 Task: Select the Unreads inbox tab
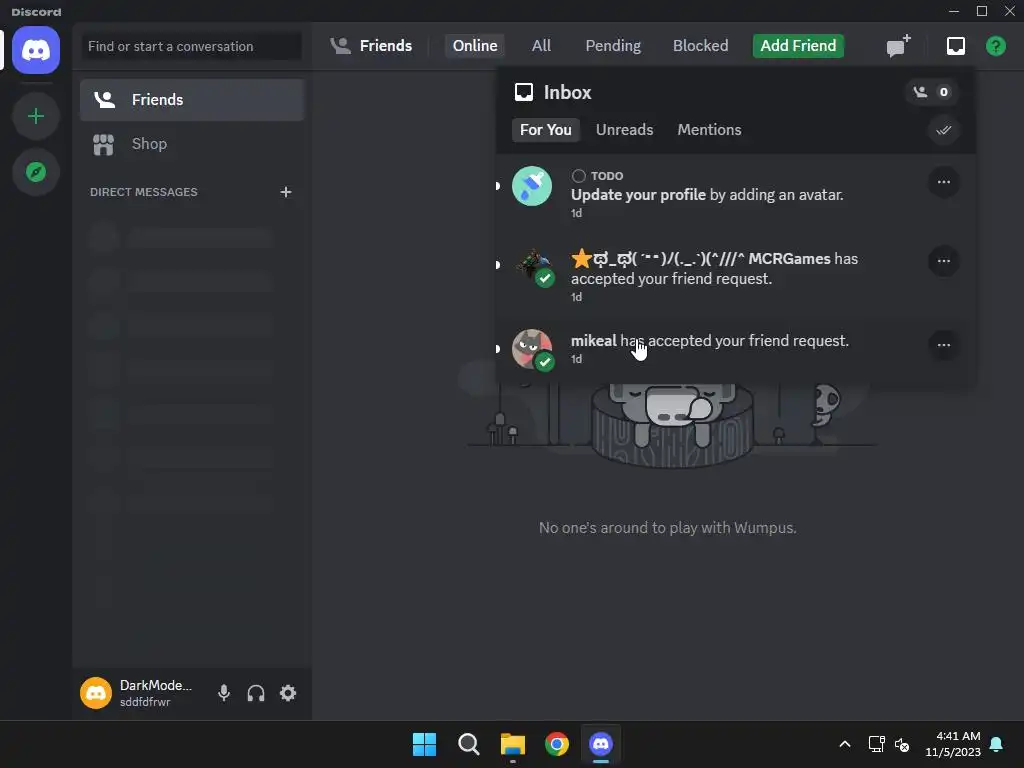point(624,130)
